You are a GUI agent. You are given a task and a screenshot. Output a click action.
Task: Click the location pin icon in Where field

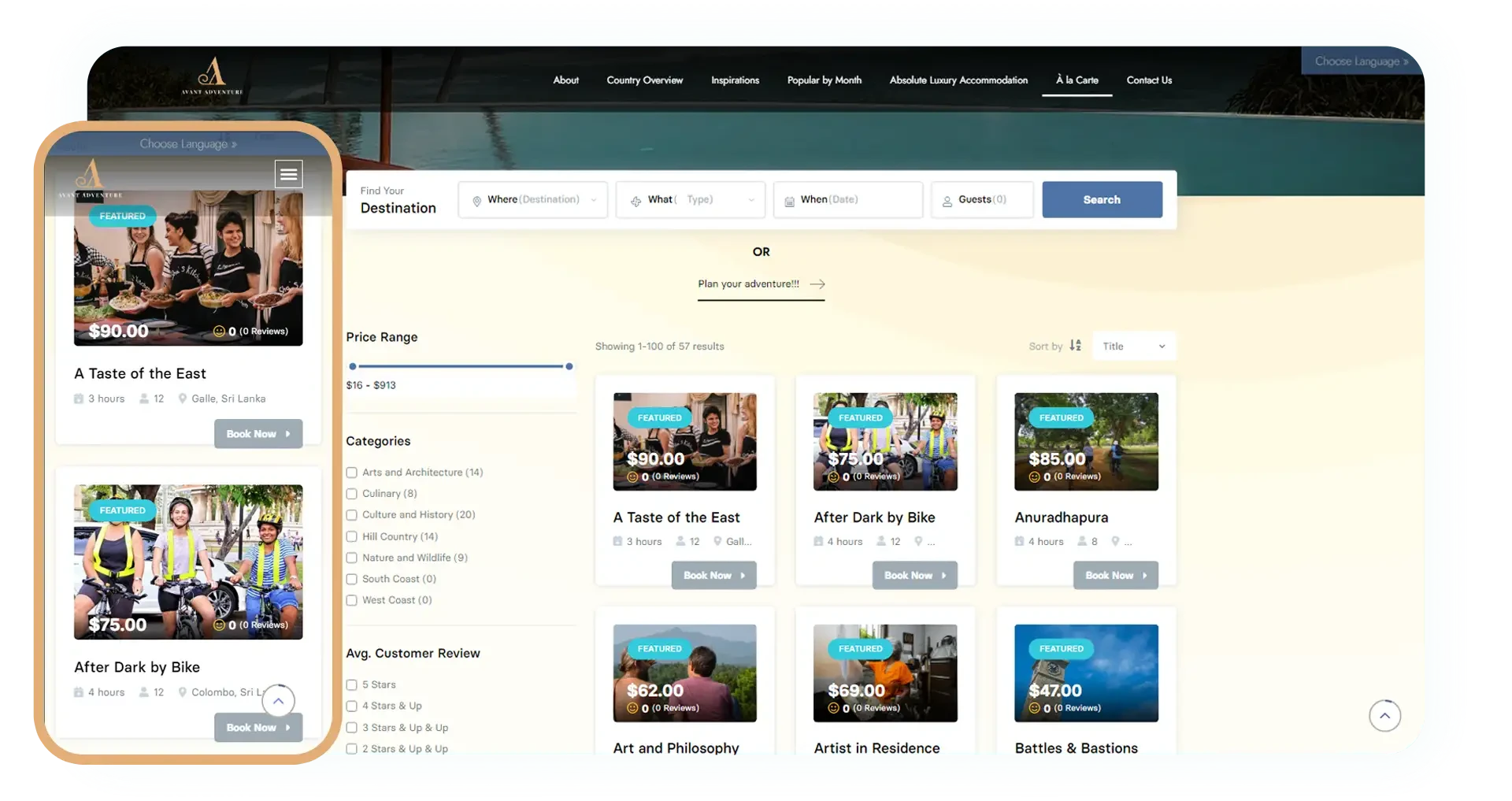[476, 202]
